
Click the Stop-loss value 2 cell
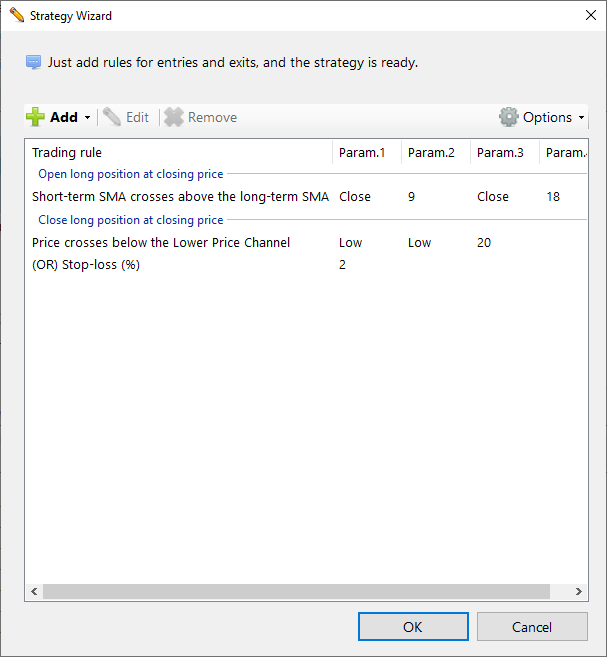pyautogui.click(x=343, y=264)
